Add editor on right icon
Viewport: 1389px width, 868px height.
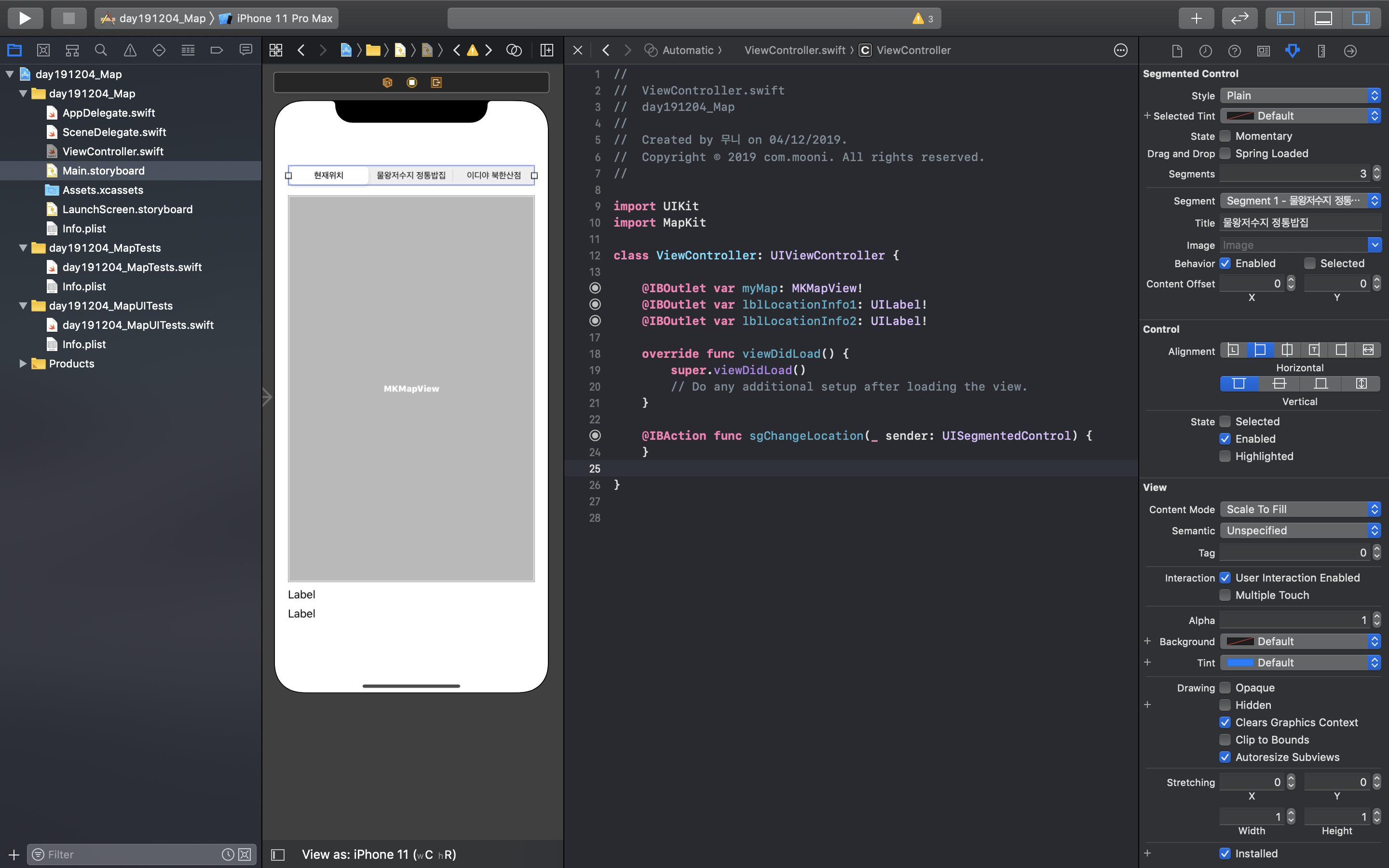(547, 51)
